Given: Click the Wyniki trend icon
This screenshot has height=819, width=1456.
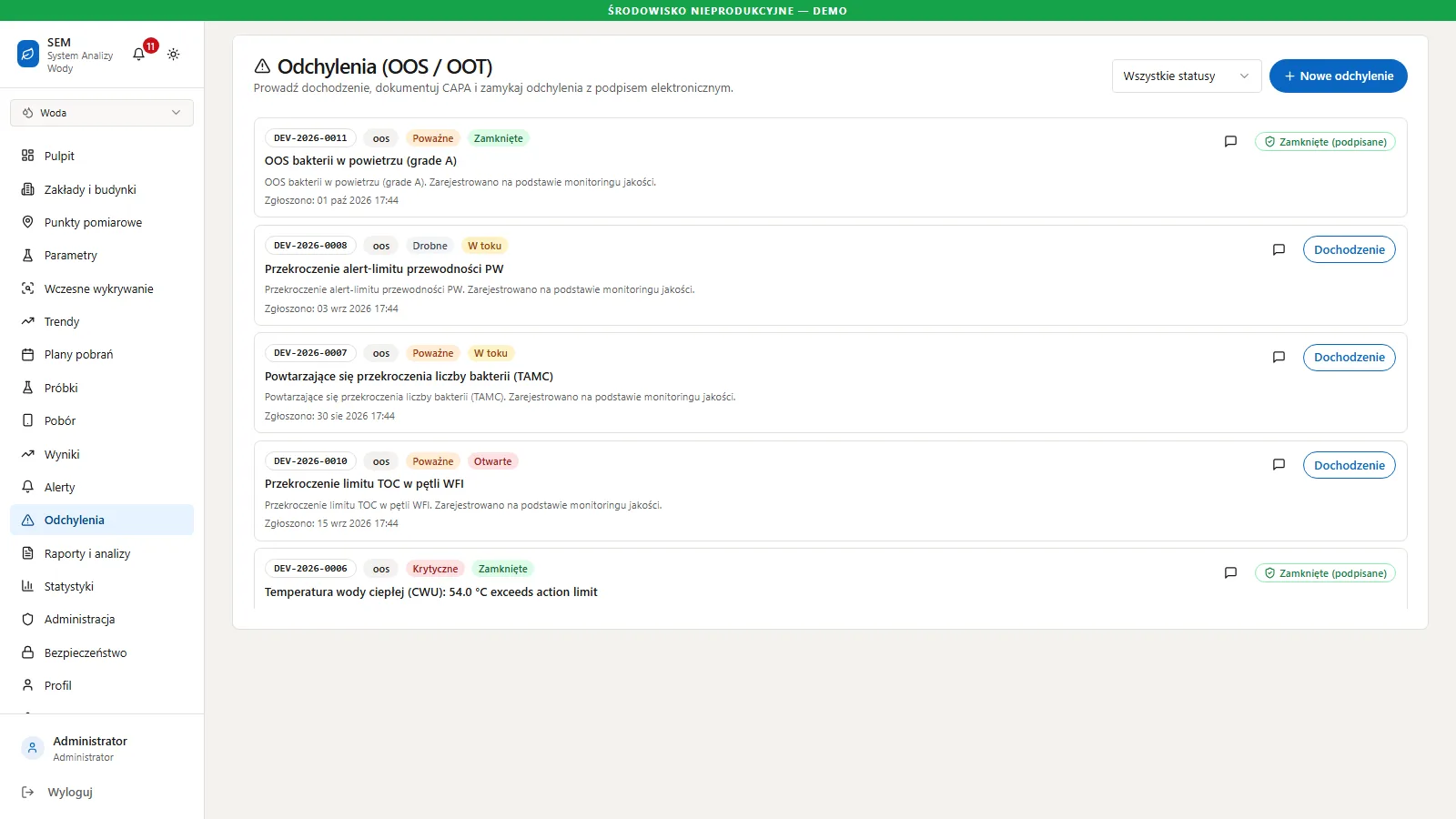Looking at the screenshot, I should (x=27, y=454).
